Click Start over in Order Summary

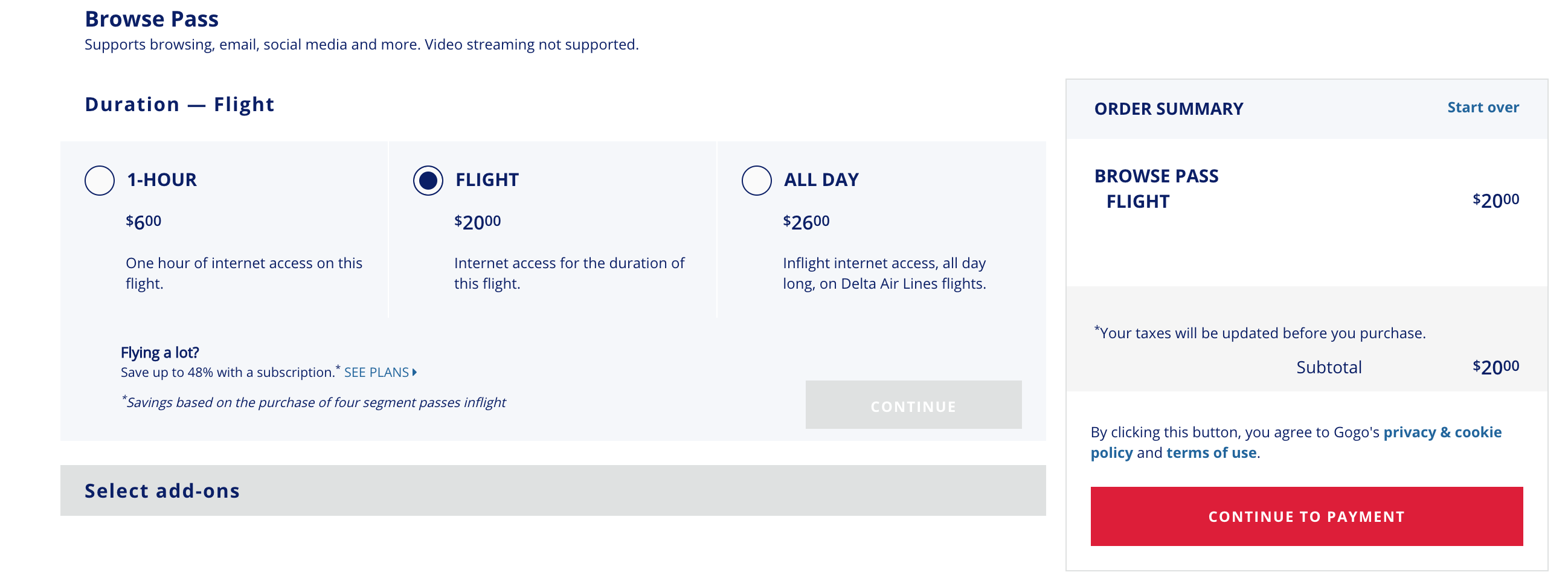pyautogui.click(x=1482, y=108)
